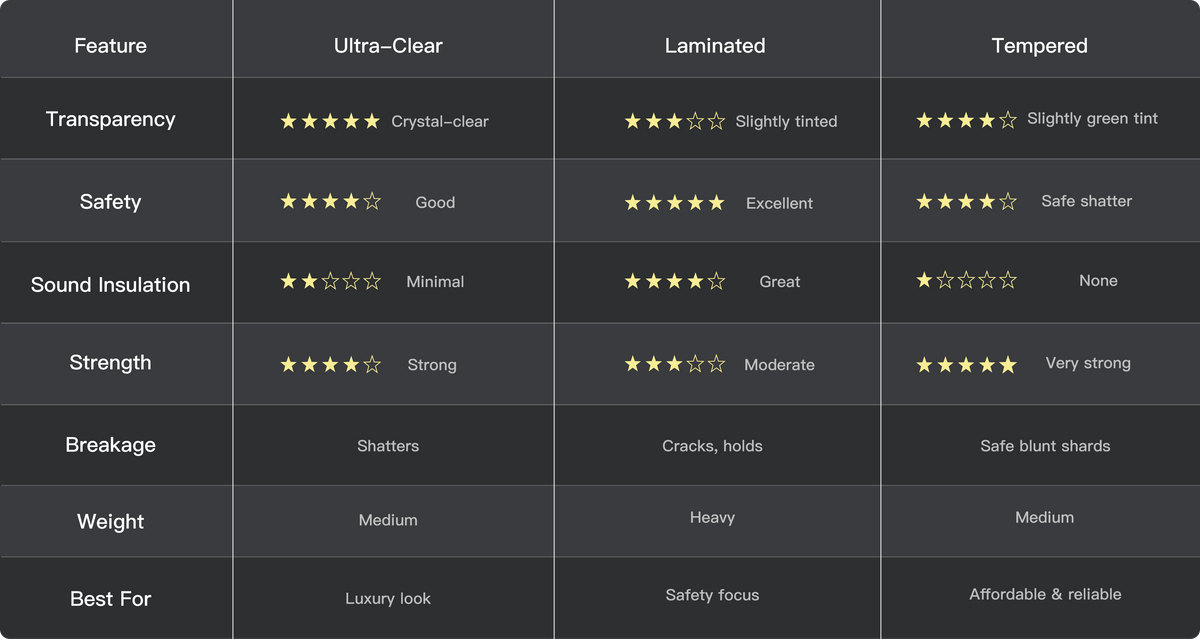Click the Tempered Transparency star rating

click(966, 120)
